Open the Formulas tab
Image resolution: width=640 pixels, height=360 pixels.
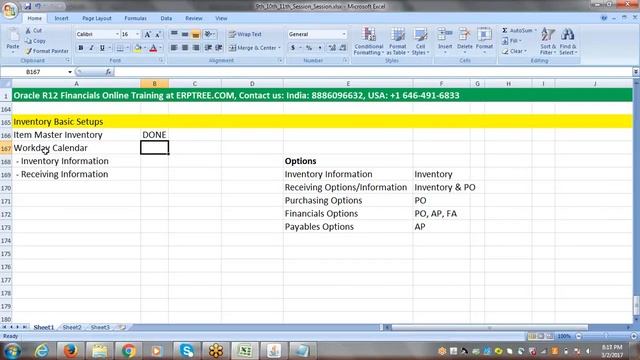[x=135, y=18]
